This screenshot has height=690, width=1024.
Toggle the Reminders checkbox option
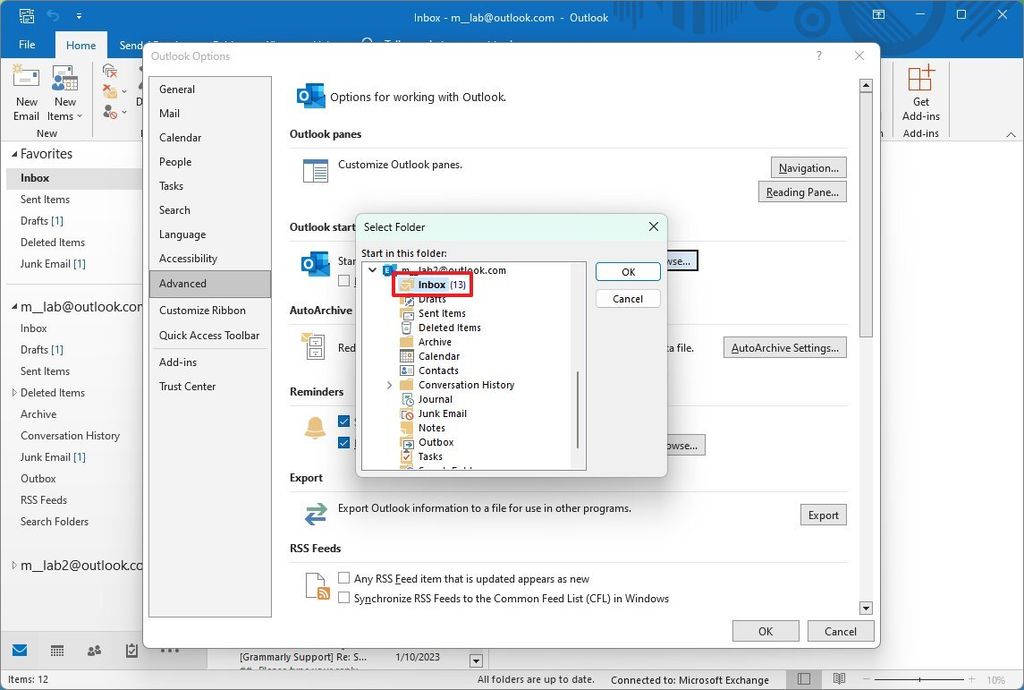click(x=344, y=421)
